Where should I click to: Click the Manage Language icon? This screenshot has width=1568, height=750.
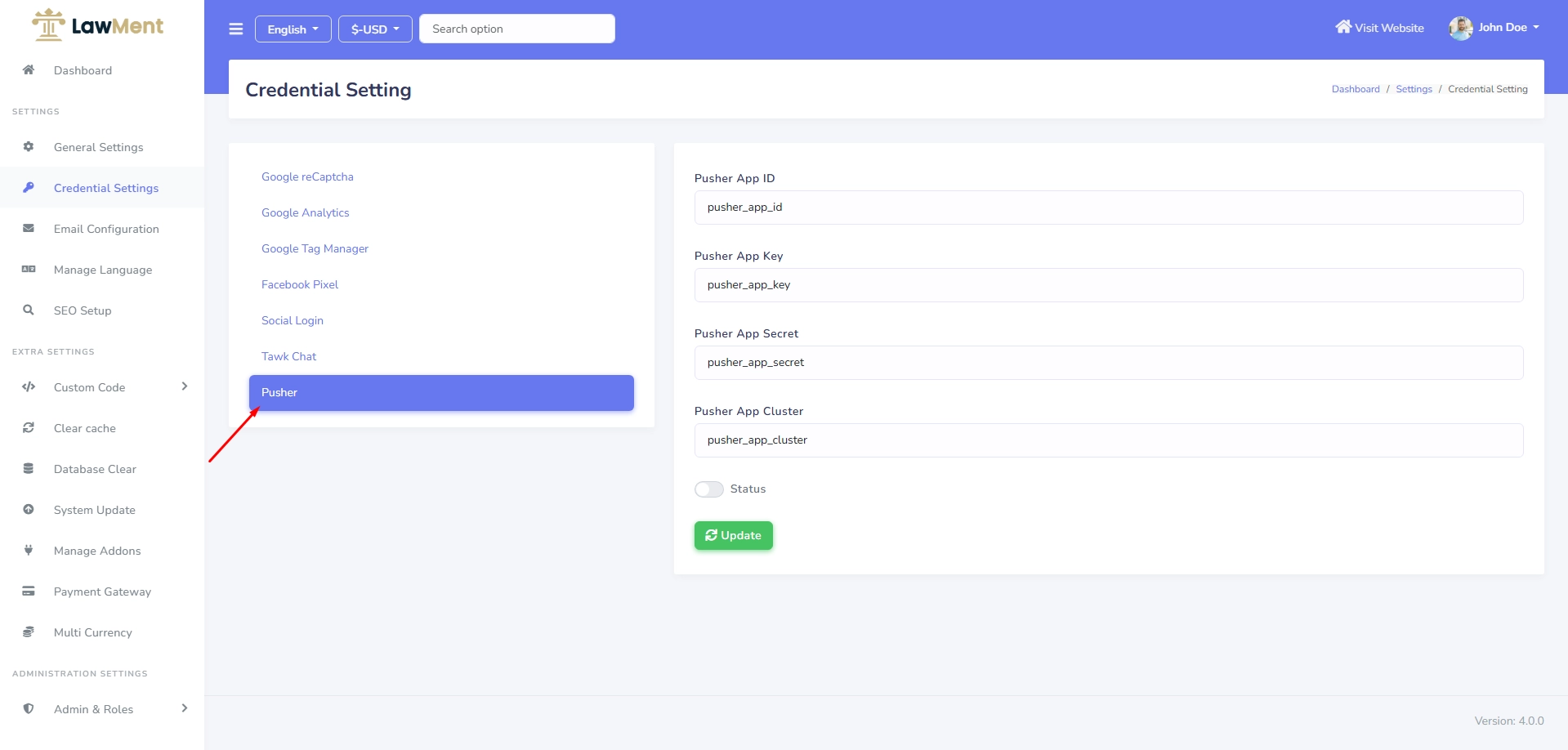pyautogui.click(x=29, y=270)
